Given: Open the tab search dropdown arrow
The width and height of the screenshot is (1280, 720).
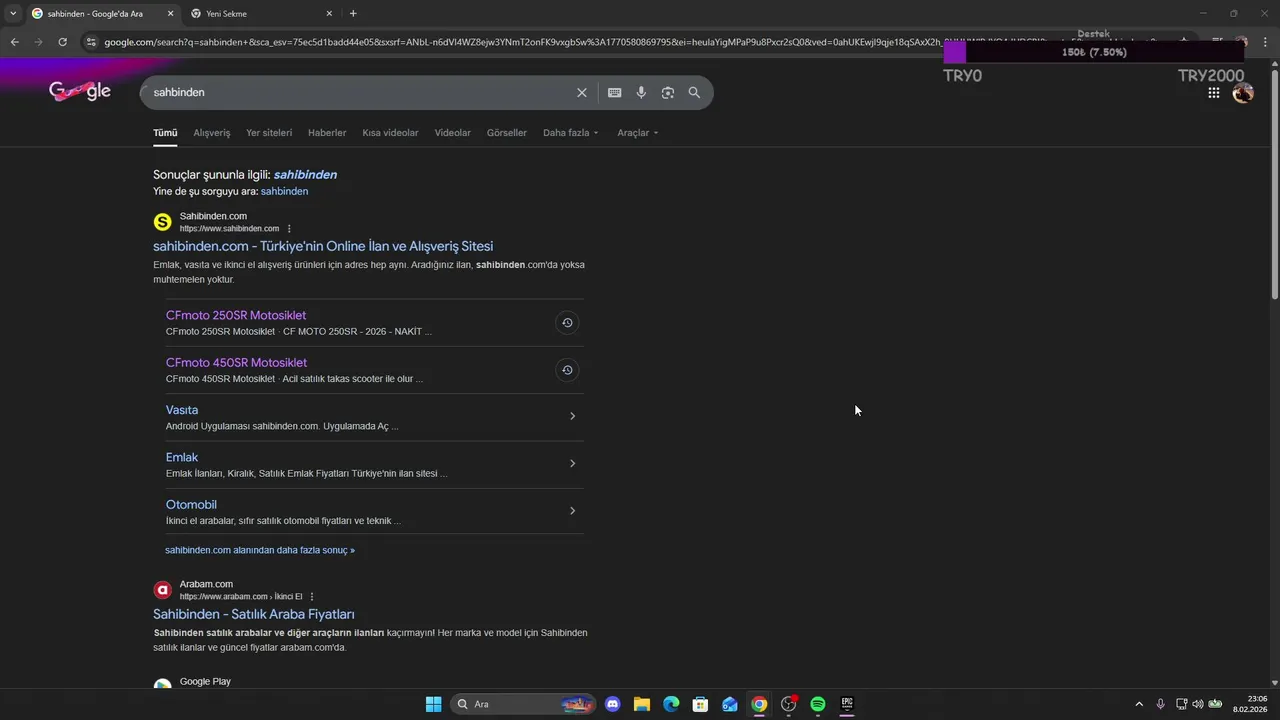Looking at the screenshot, I should (13, 13).
